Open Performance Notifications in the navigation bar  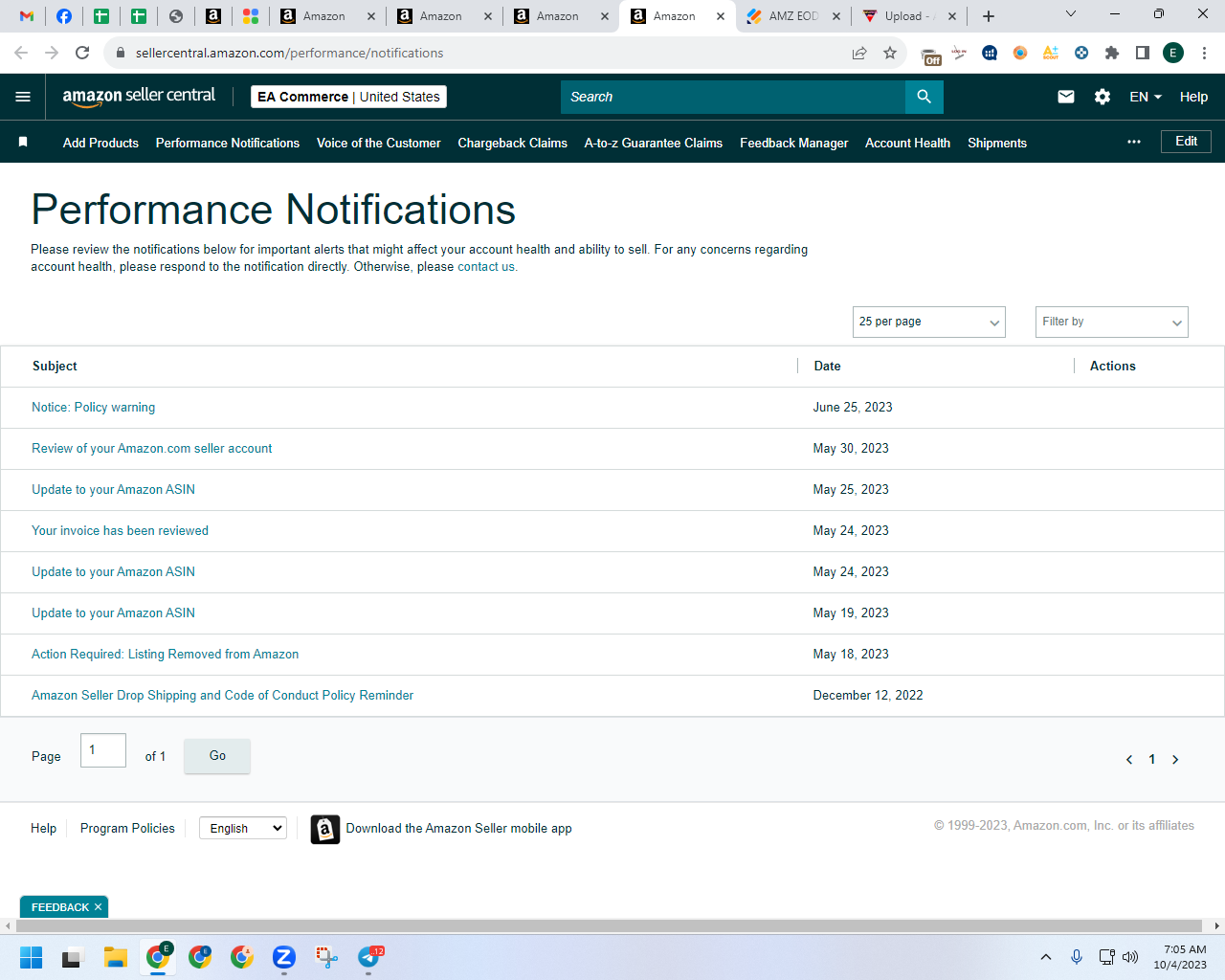(228, 143)
